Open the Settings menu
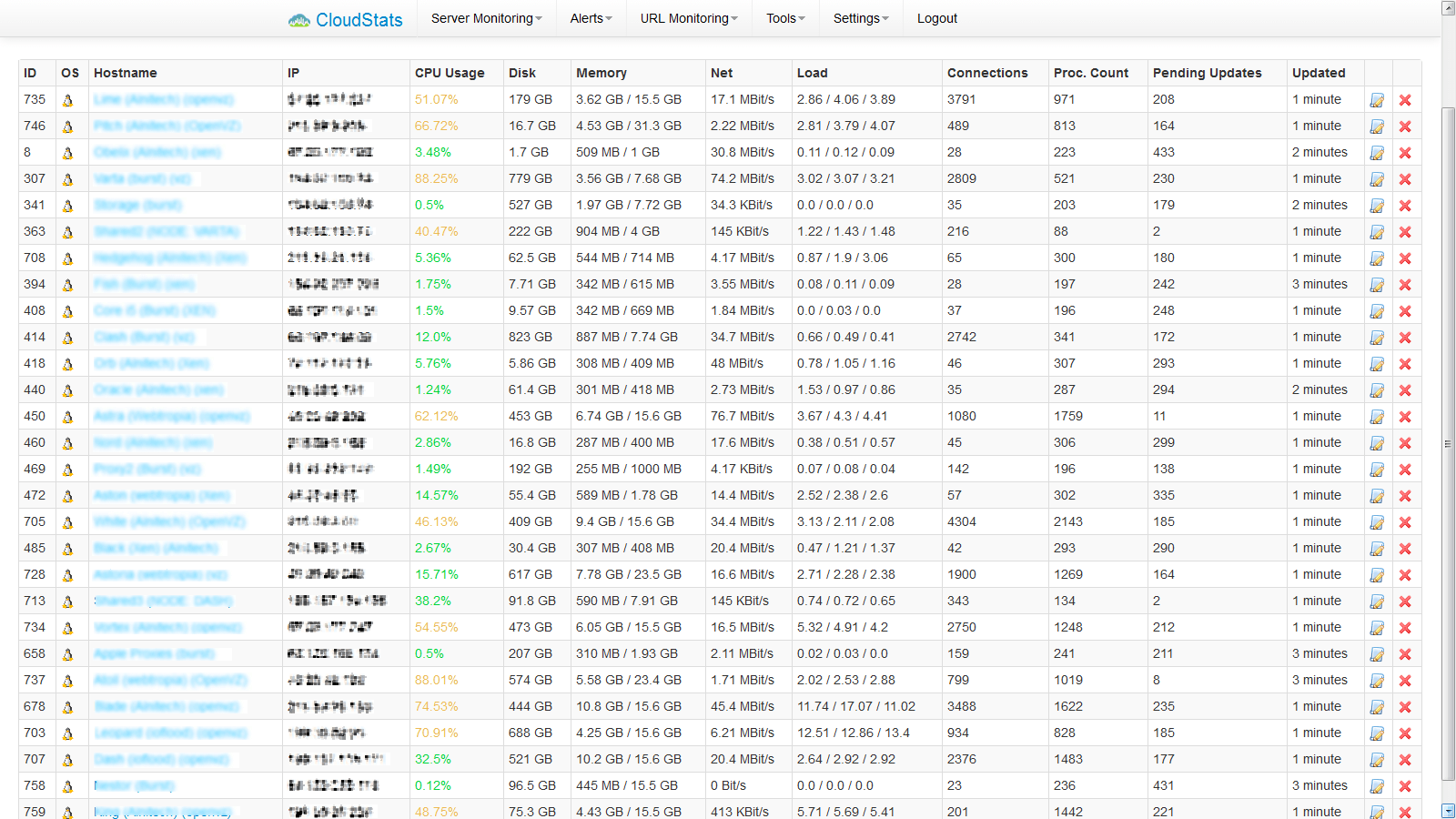The image size is (1456, 819). pos(860,18)
